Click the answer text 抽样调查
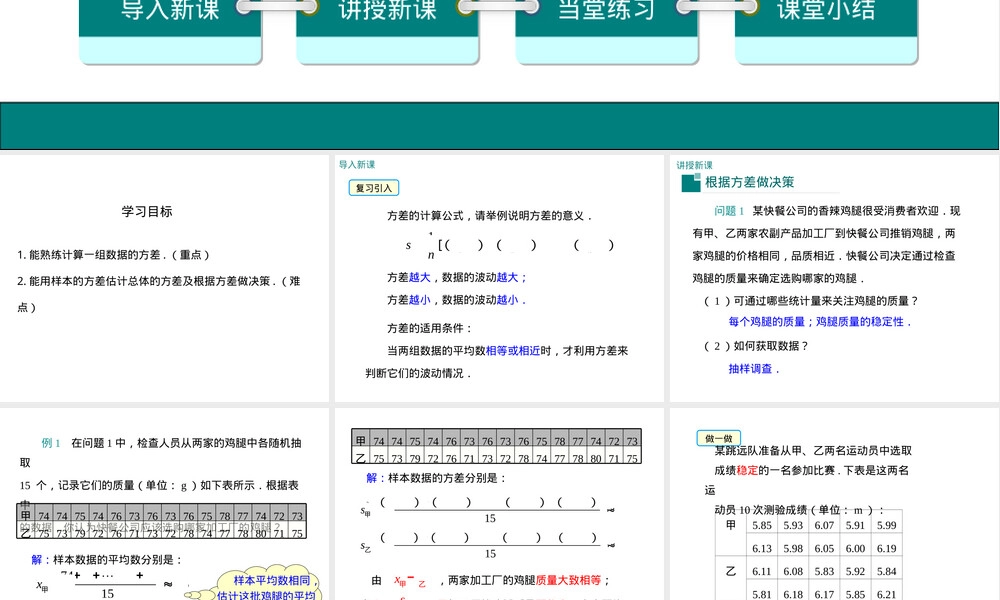Screen dimensions: 1000x600 pyautogui.click(x=754, y=369)
